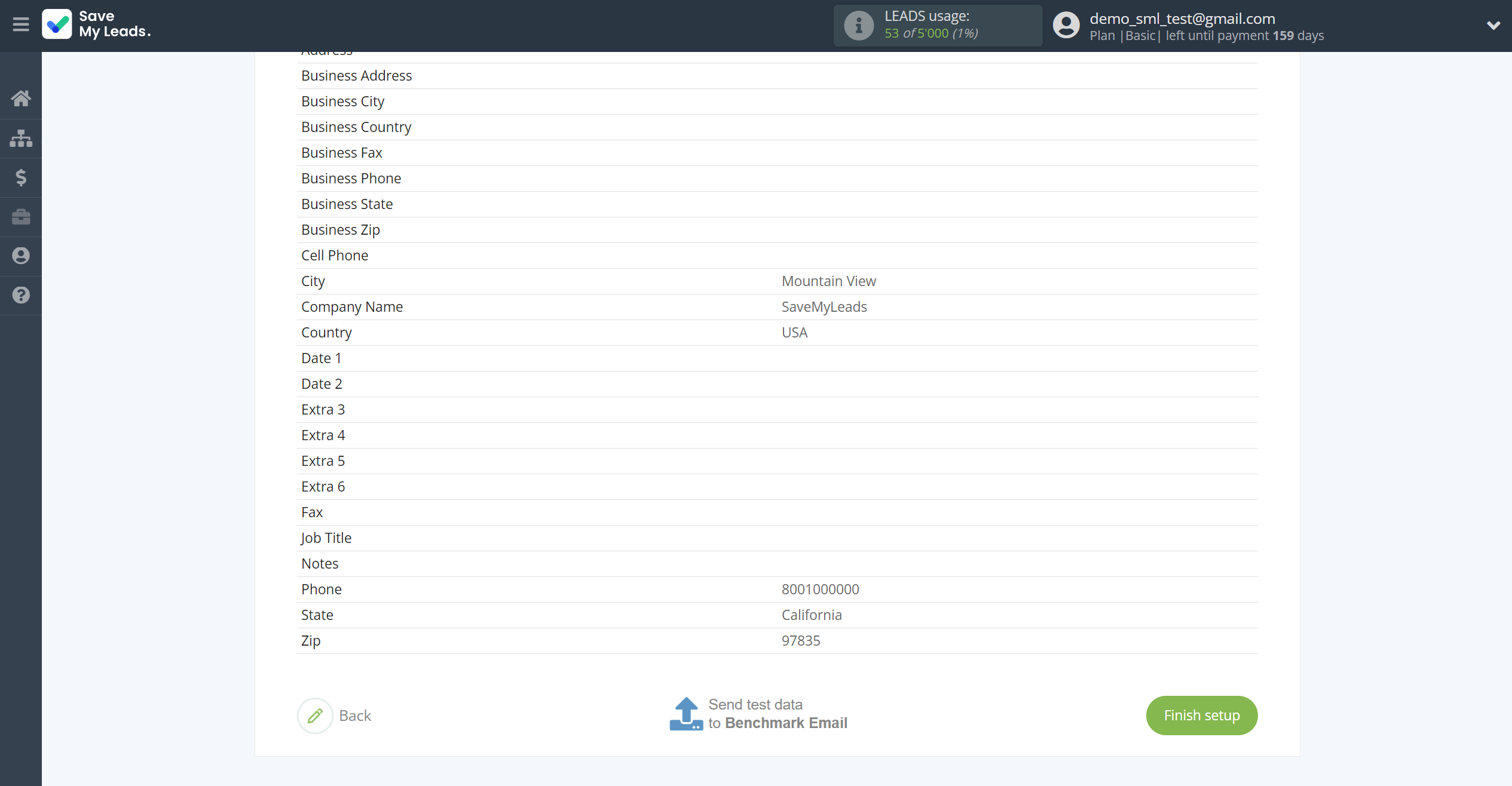Select the Business Address row

777,76
